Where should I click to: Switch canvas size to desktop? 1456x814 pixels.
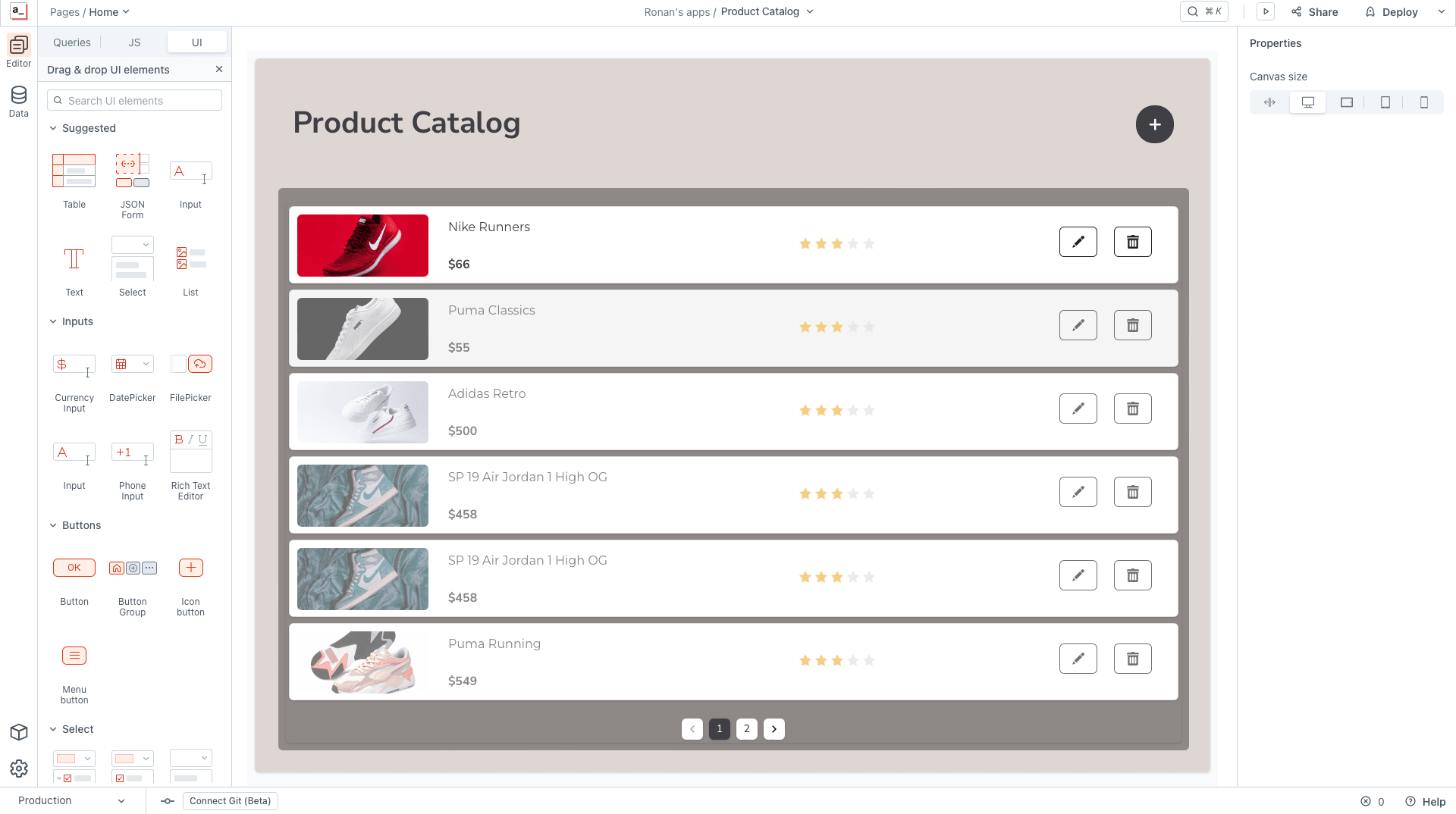1307,102
